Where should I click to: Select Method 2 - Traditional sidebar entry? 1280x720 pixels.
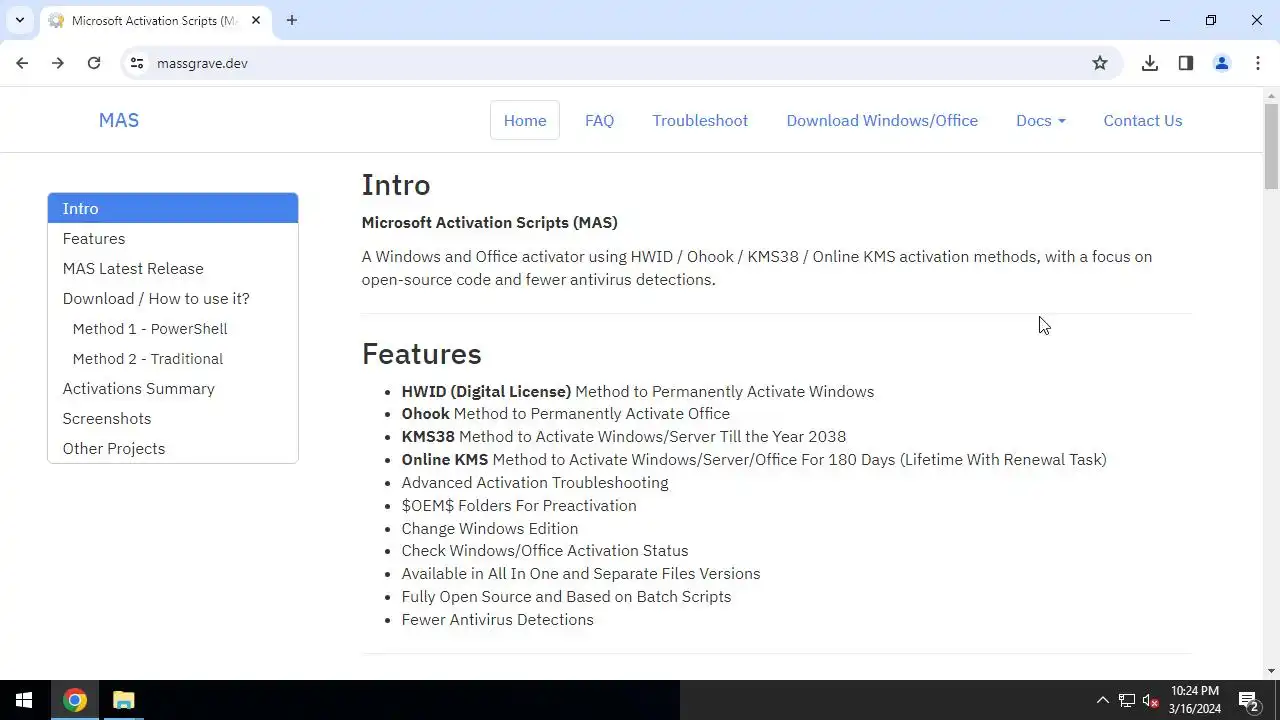pos(173,358)
